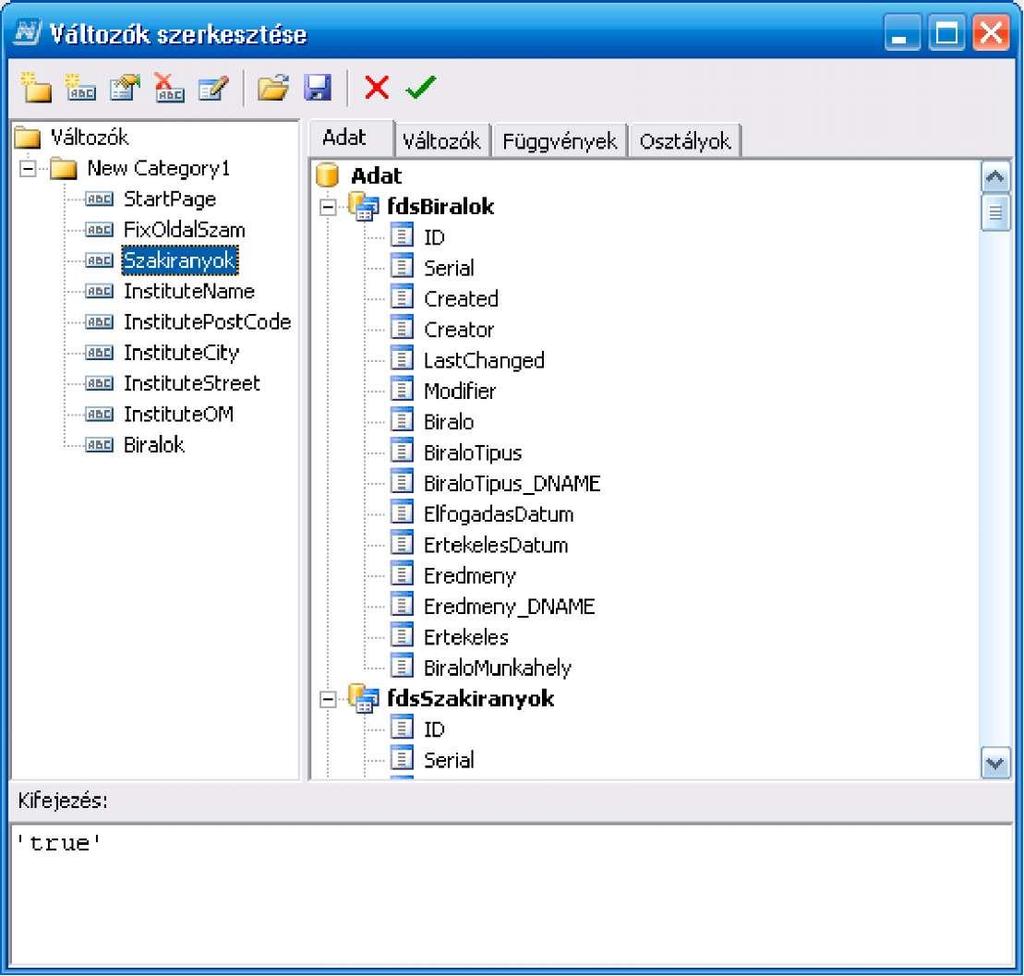Select the fdsSzakiranyok data source
The width and height of the screenshot is (1024, 976).
click(470, 698)
